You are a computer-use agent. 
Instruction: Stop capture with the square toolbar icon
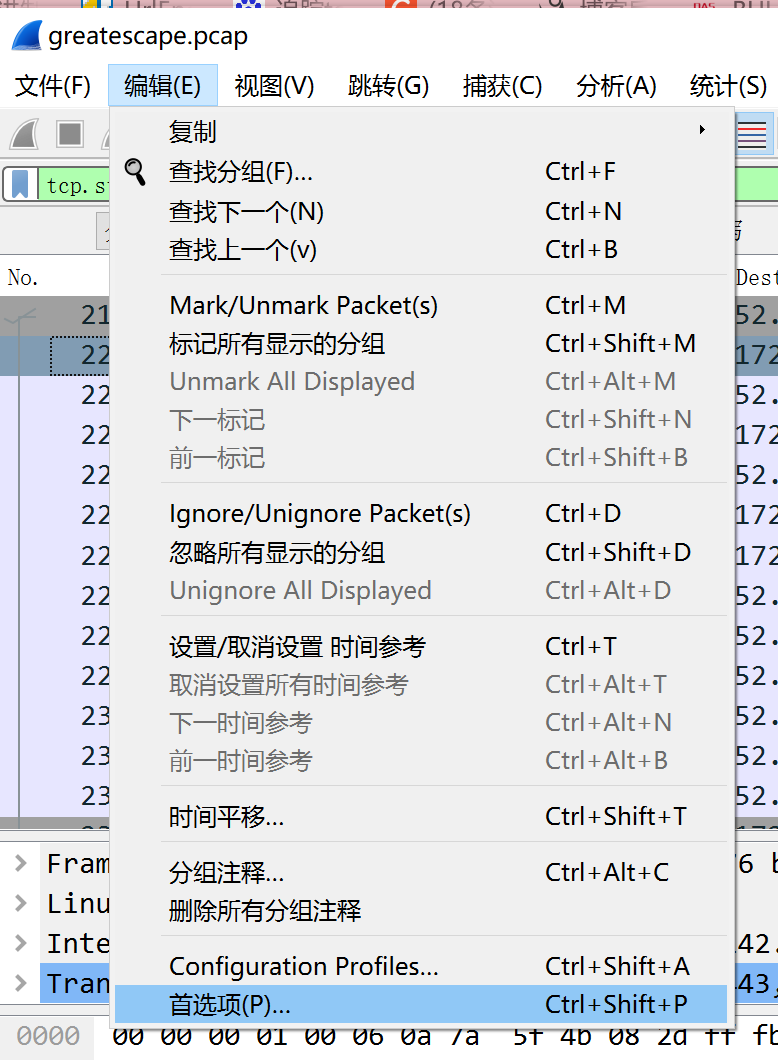tap(70, 134)
